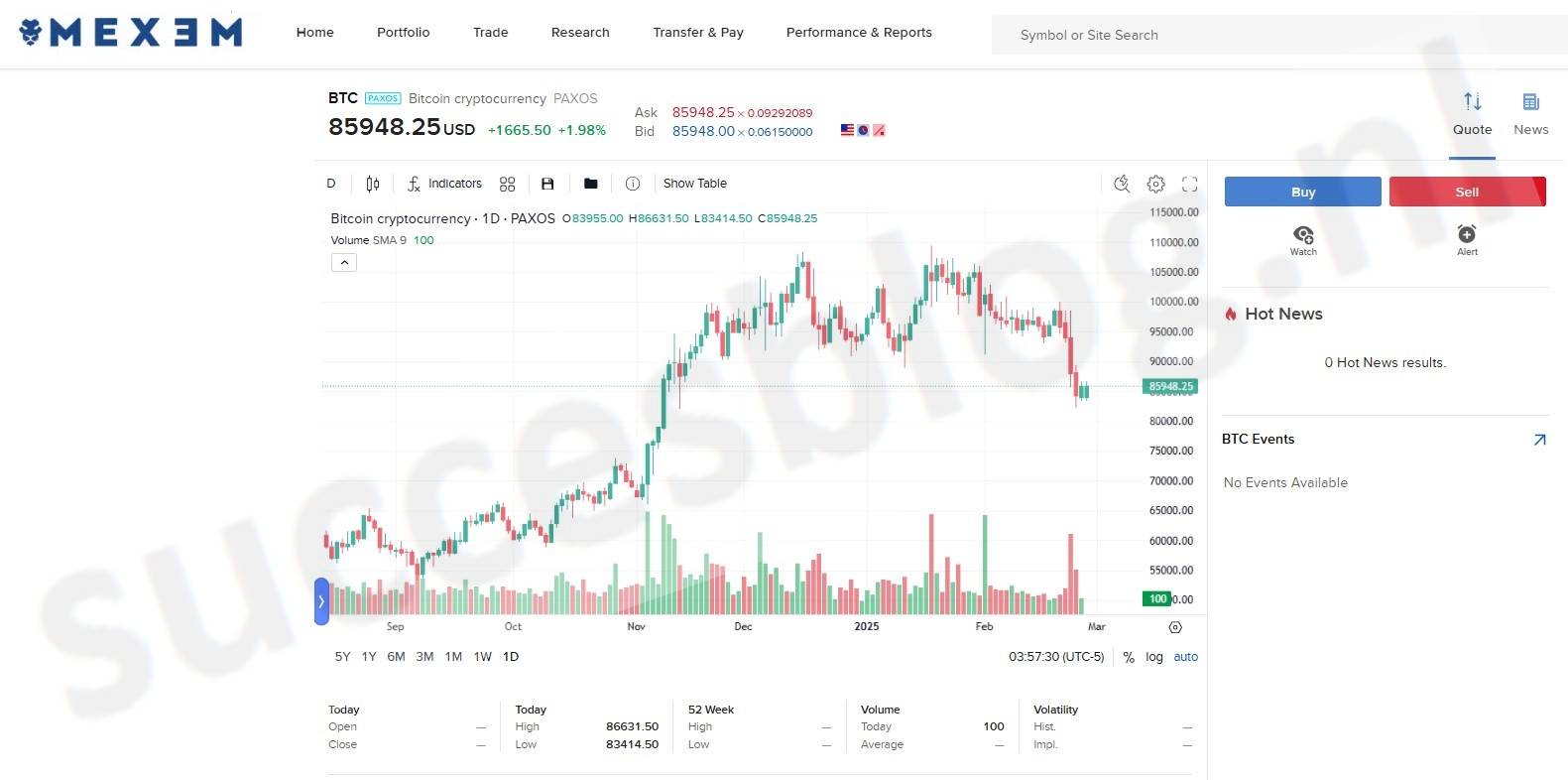Image resolution: width=1568 pixels, height=780 pixels.
Task: Open the D interval dropdown
Action: 331,184
